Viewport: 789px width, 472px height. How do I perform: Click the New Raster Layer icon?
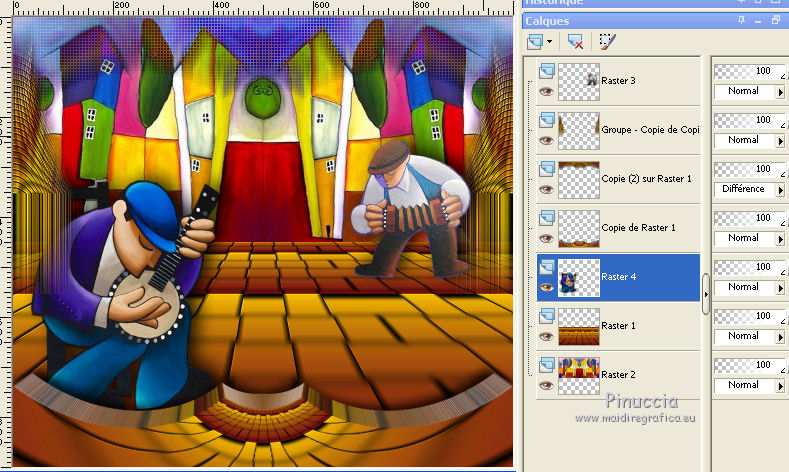[x=535, y=41]
